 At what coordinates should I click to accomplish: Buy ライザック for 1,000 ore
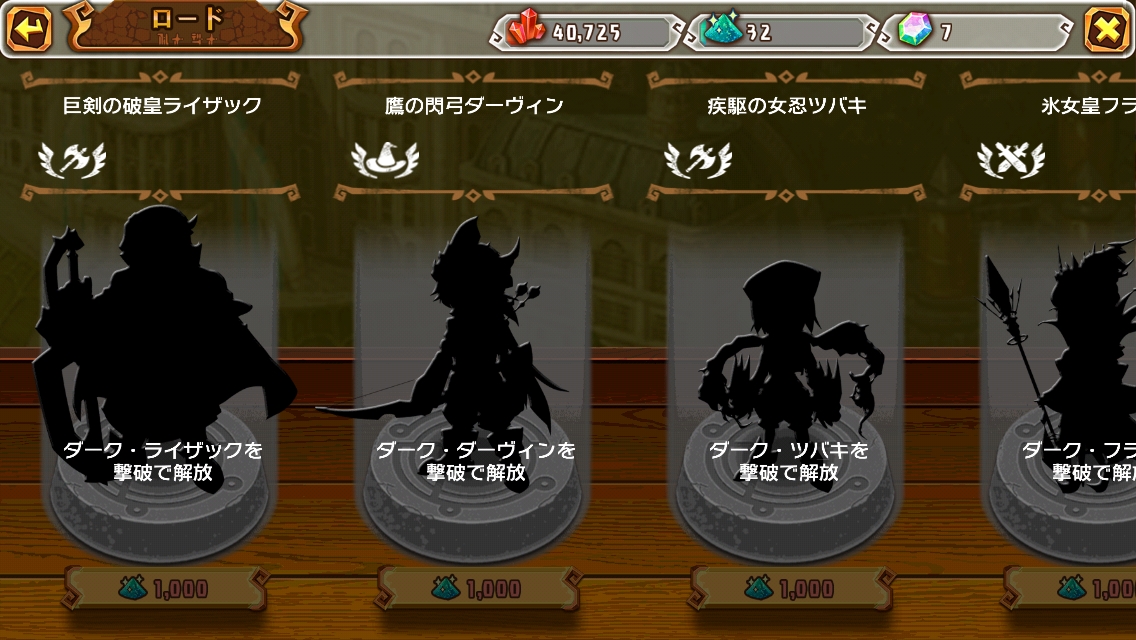click(163, 588)
